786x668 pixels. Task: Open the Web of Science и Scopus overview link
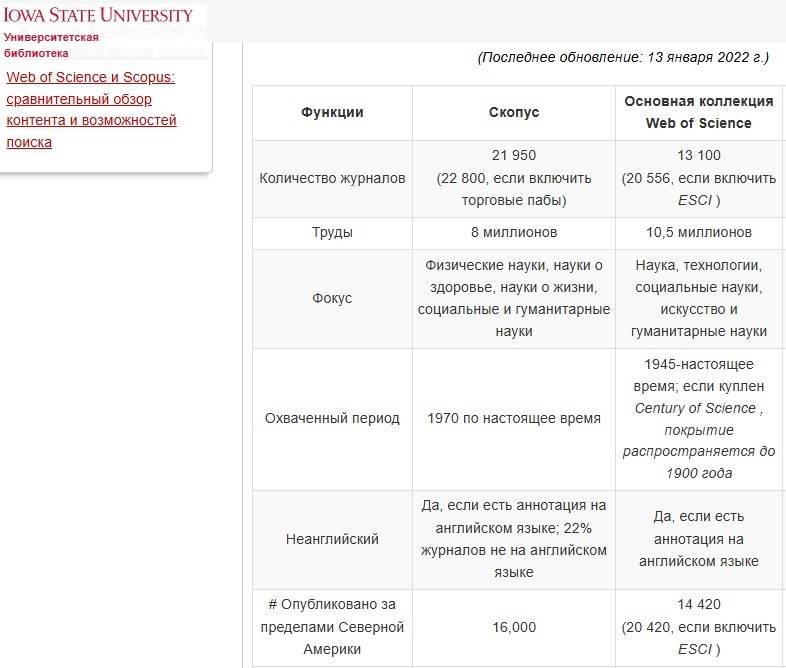[x=91, y=109]
